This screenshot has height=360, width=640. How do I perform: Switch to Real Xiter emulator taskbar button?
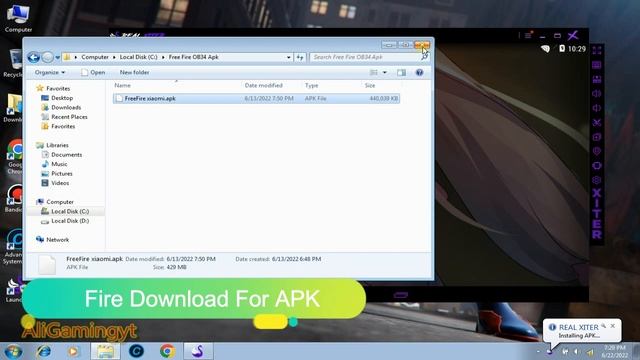pos(198,351)
